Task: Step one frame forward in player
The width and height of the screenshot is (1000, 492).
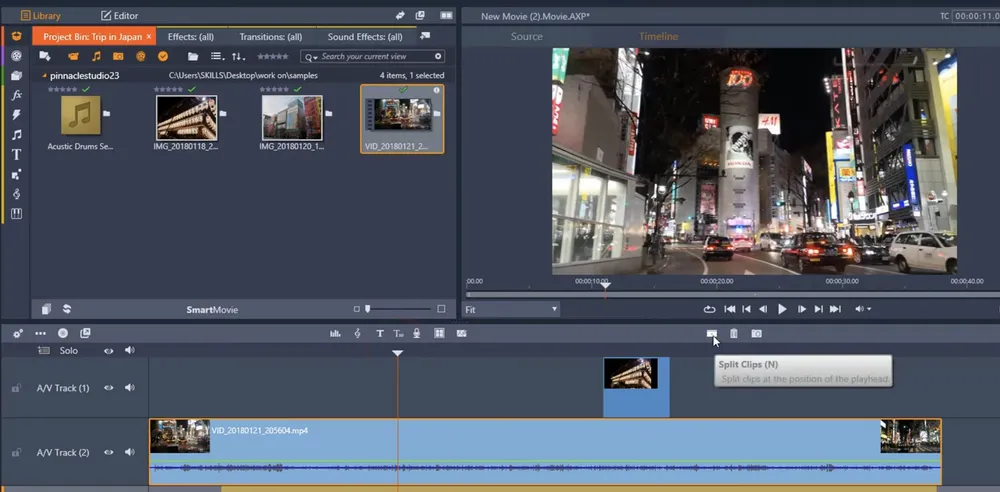Action: (802, 309)
